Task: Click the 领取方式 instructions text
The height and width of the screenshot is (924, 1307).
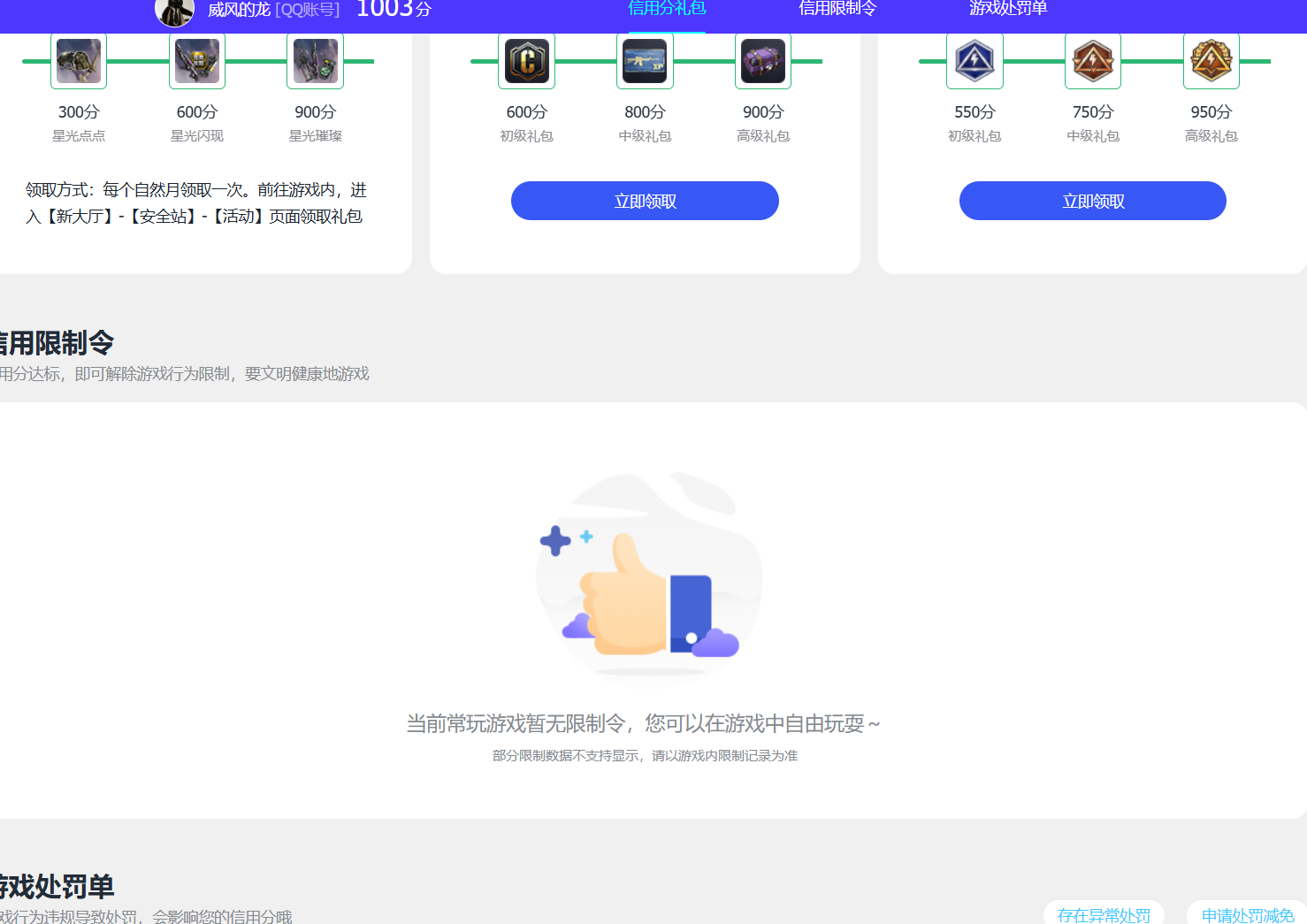Action: click(196, 203)
